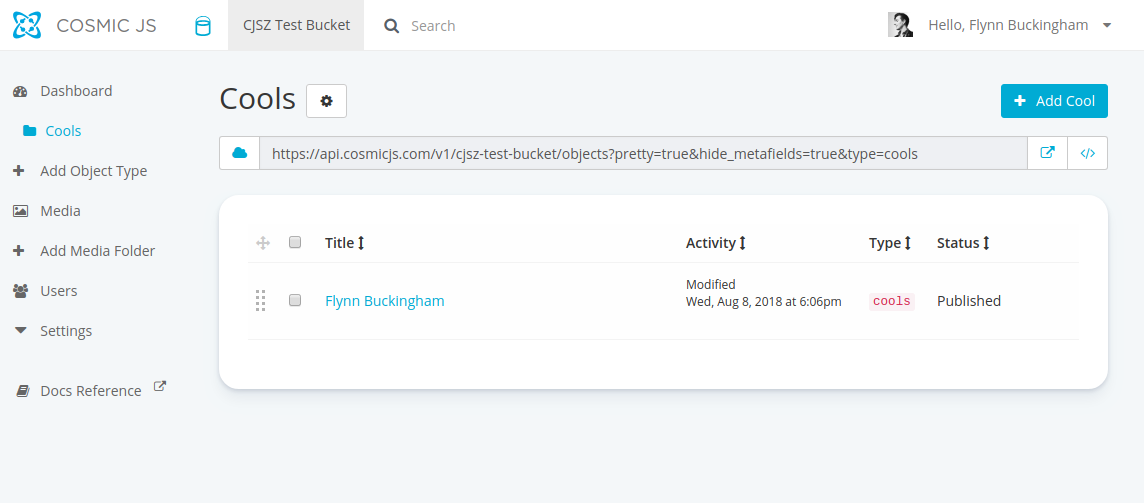Toggle the select-all checkbox in header
1144x503 pixels.
pyautogui.click(x=295, y=242)
